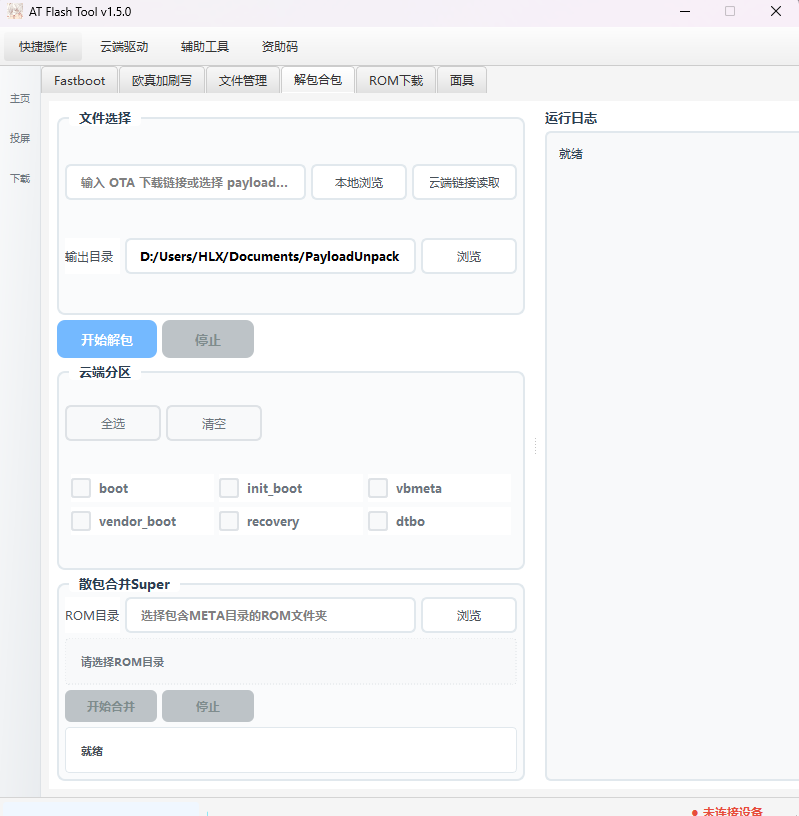This screenshot has width=799, height=816.
Task: Click 浏览 next to the output directory
Action: tap(469, 256)
